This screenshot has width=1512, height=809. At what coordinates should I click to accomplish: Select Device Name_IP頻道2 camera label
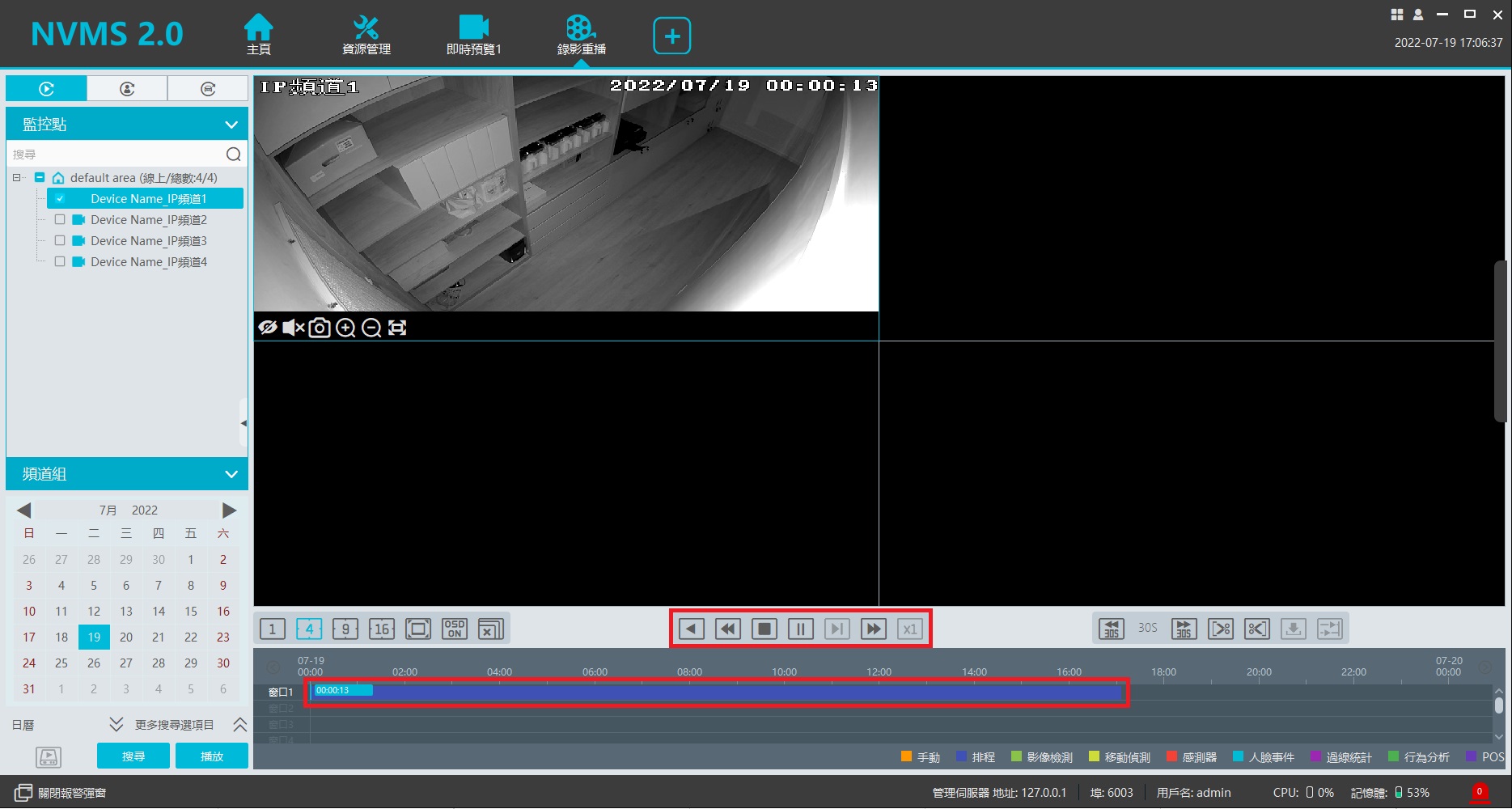(x=149, y=219)
